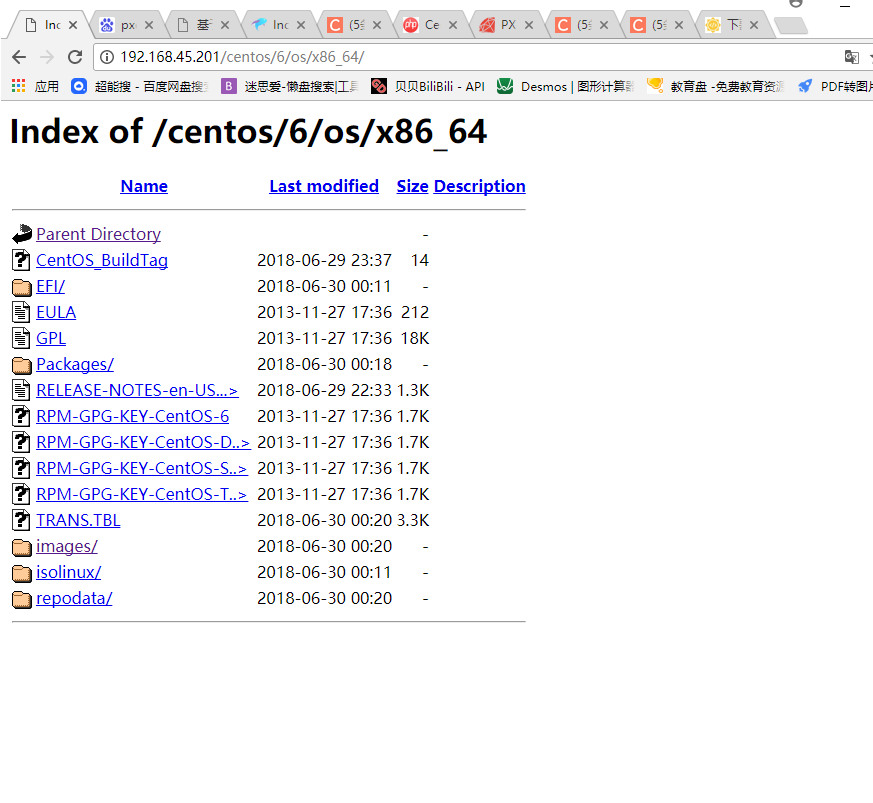Image resolution: width=873 pixels, height=803 pixels.
Task: Open the EULA file link
Action: (x=56, y=312)
